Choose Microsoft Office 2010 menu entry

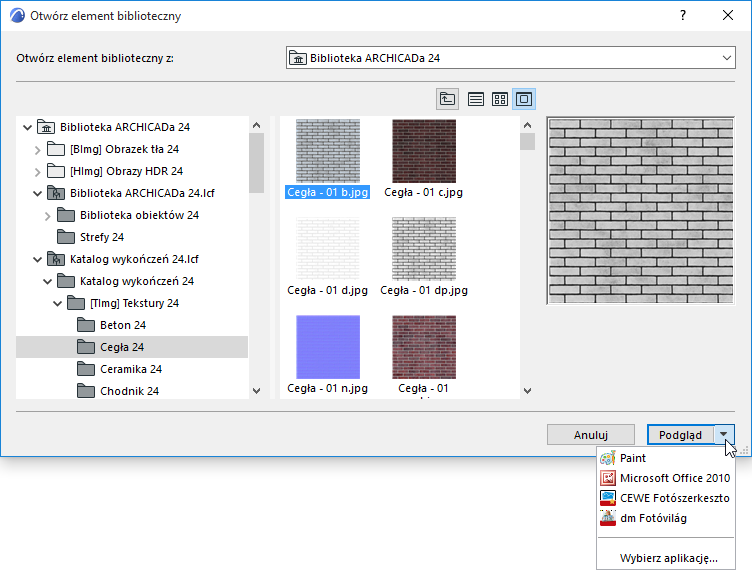click(666, 478)
